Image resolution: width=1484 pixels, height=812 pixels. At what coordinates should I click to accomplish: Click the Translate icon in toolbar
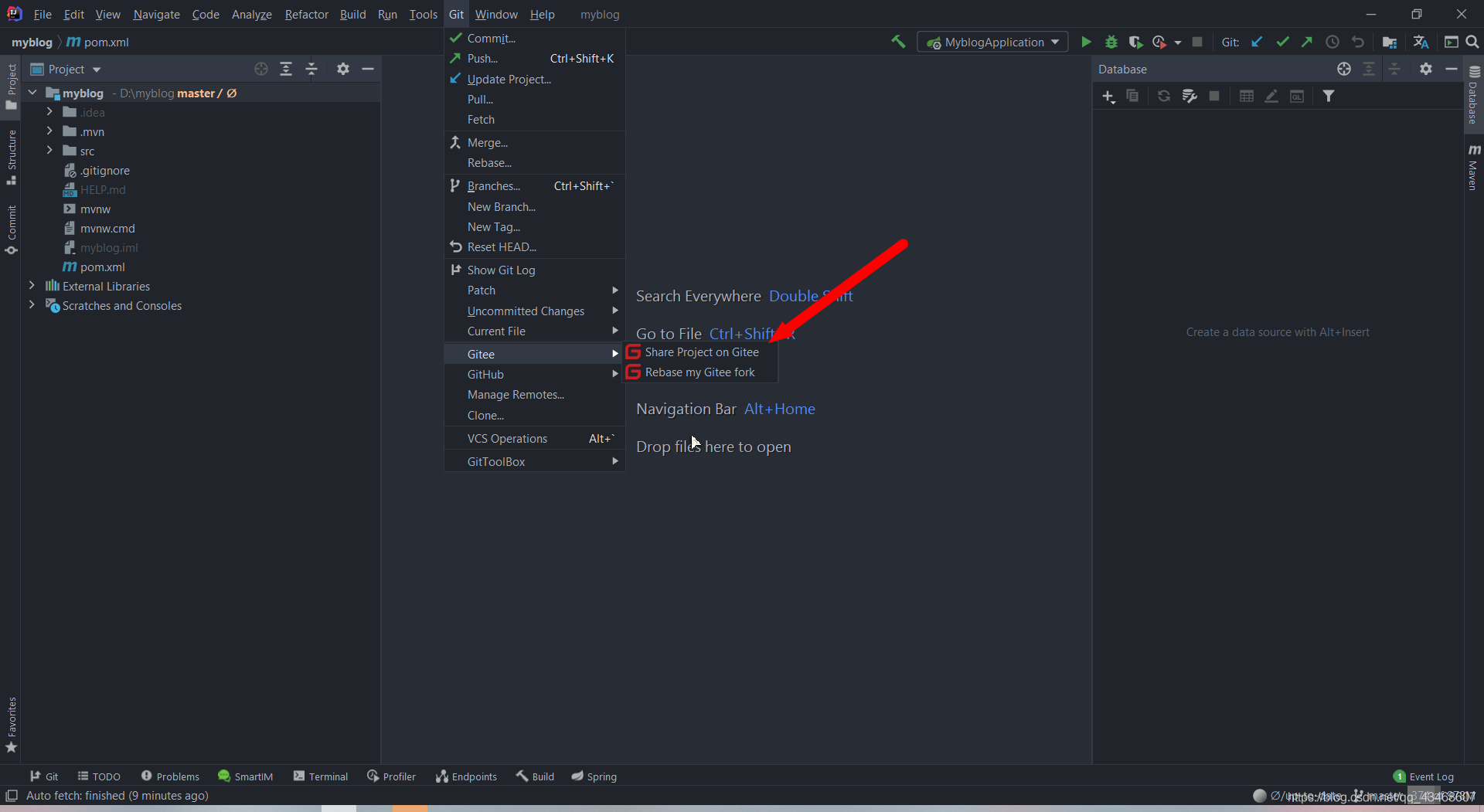click(x=1421, y=42)
